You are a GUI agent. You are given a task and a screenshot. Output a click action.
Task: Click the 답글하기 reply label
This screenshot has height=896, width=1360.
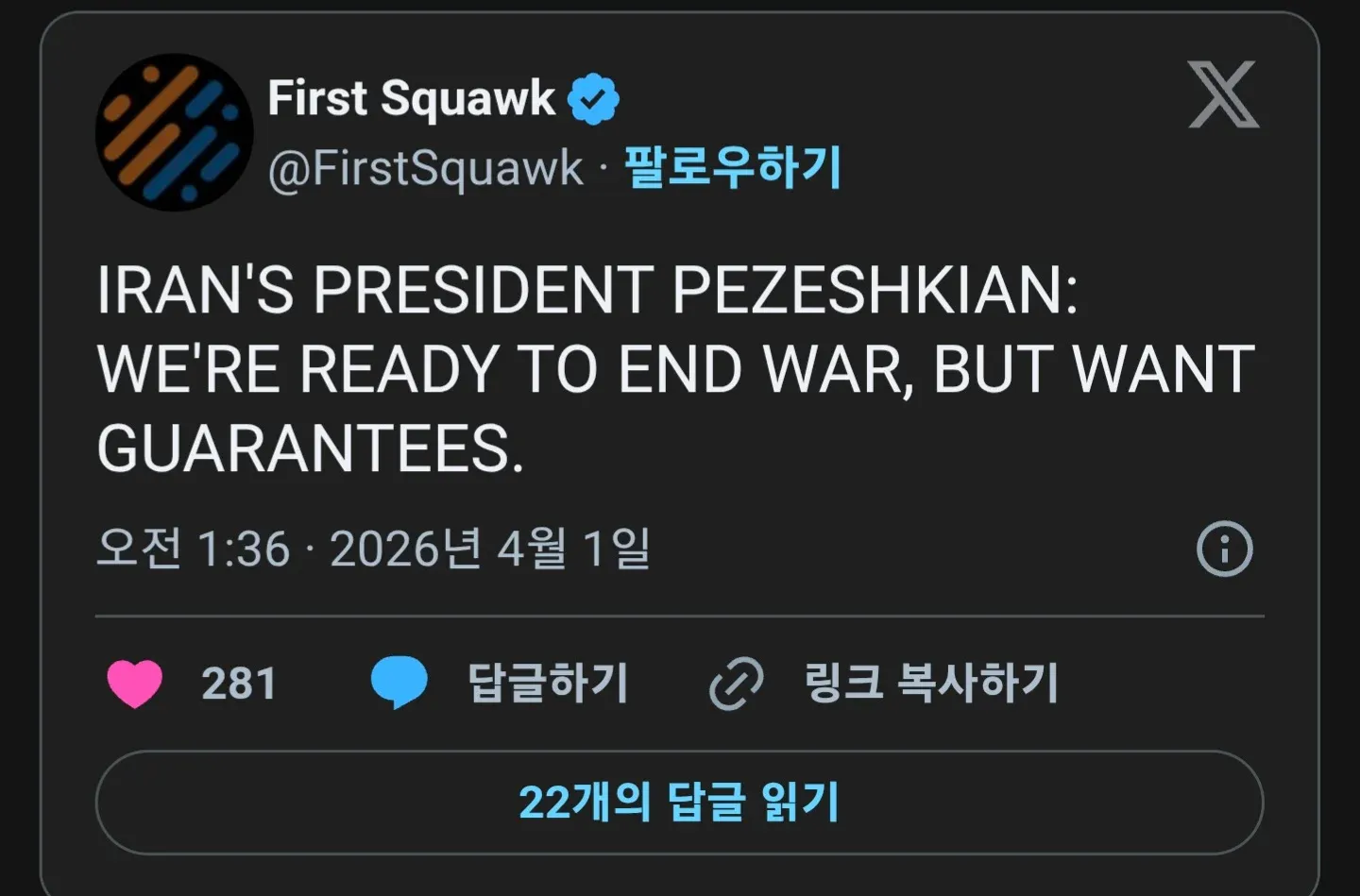pos(549,682)
